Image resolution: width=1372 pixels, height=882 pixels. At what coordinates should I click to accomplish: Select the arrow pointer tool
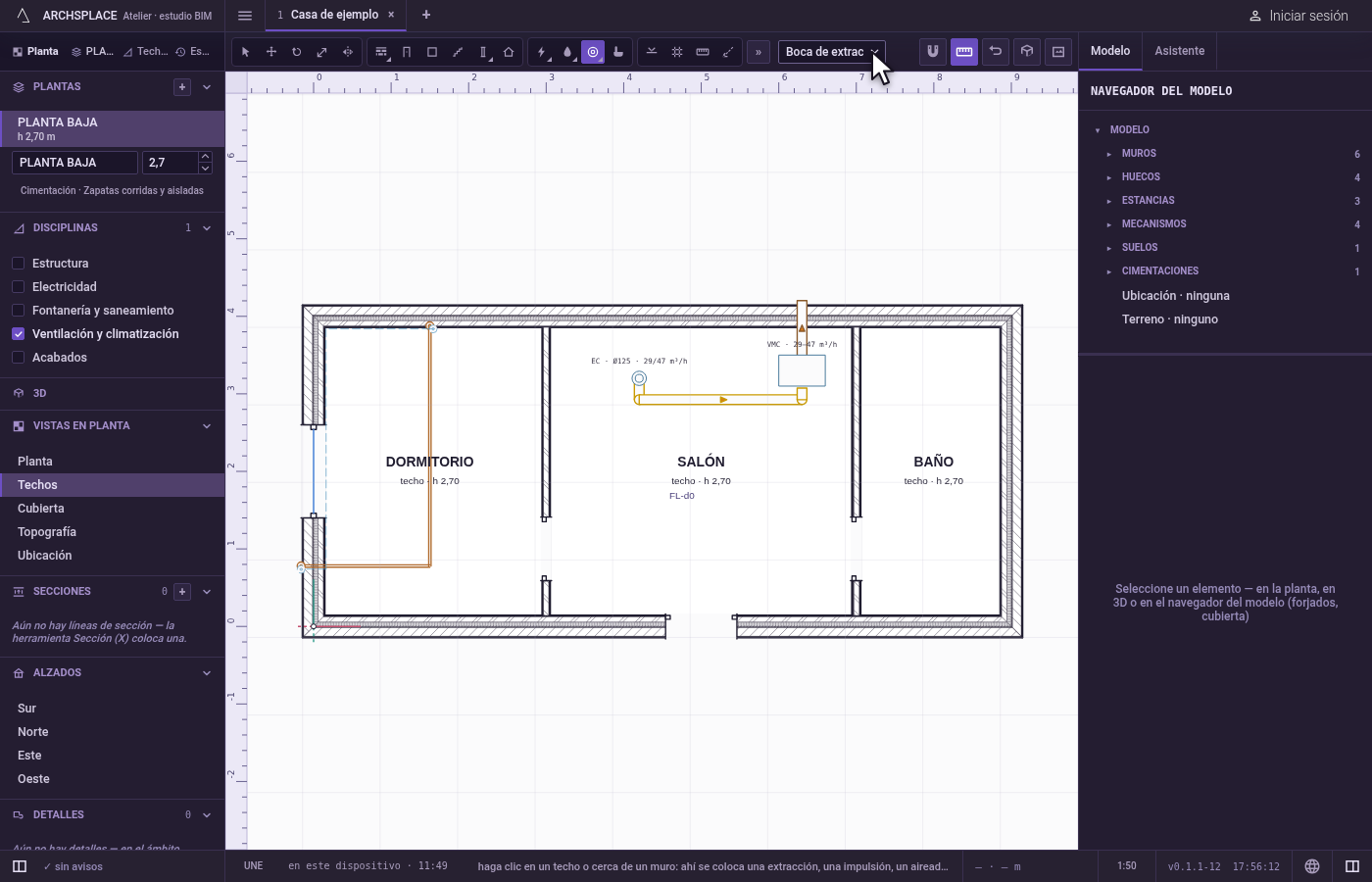[245, 52]
